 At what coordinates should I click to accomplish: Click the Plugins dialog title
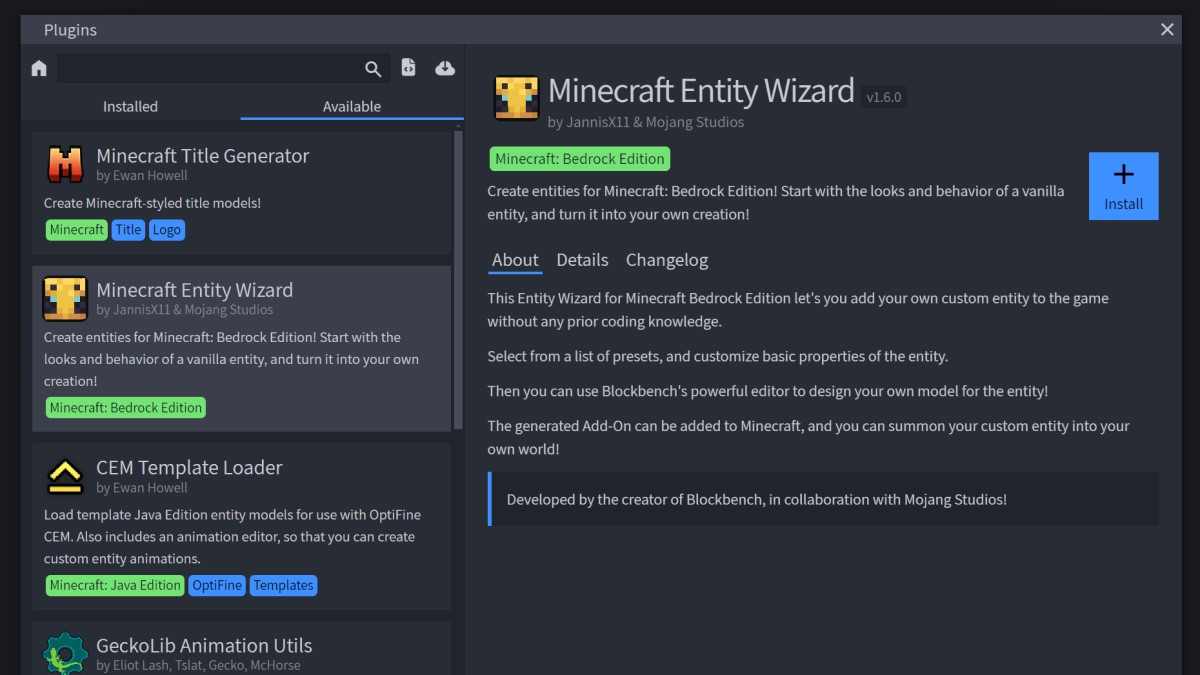(x=70, y=30)
